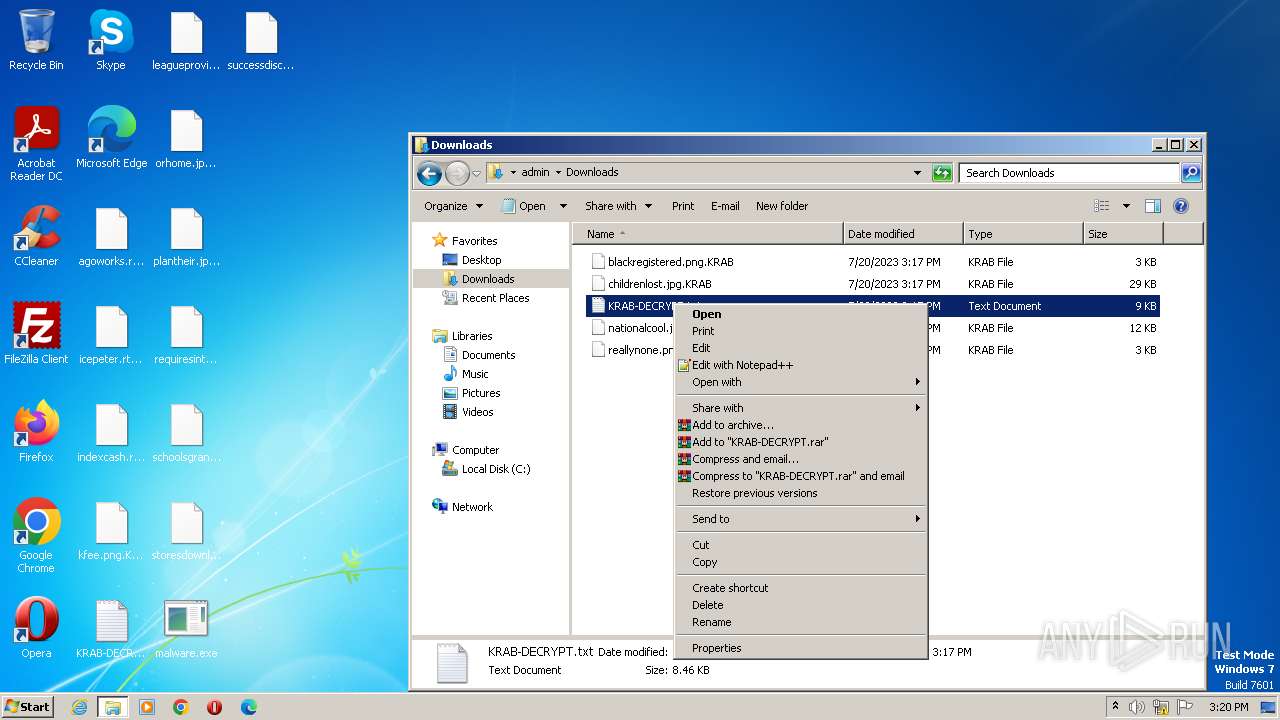The height and width of the screenshot is (720, 1280).
Task: Launch FileZilla Client shortcut
Action: click(x=36, y=334)
